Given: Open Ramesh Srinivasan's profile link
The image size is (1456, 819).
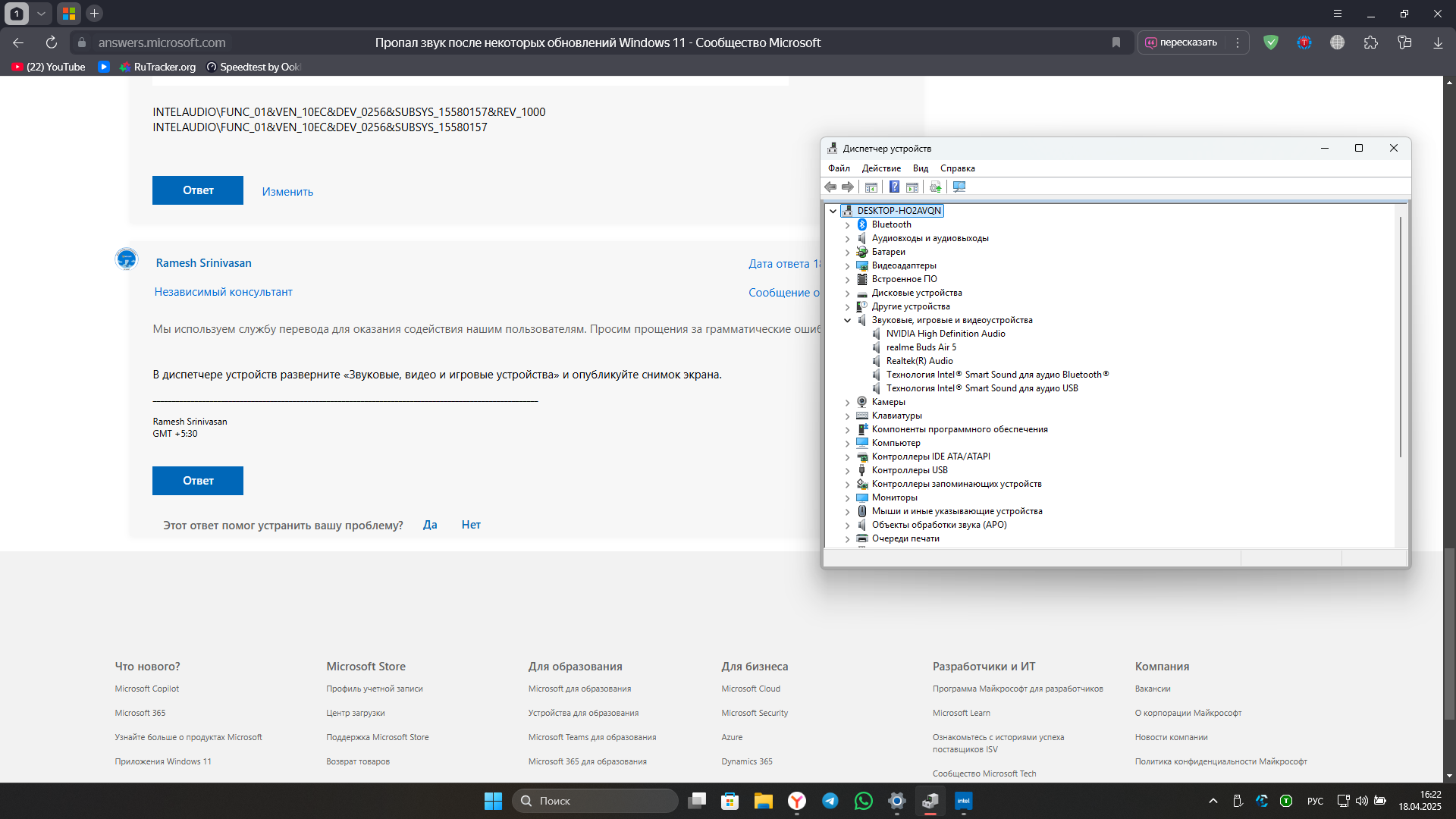Looking at the screenshot, I should pyautogui.click(x=204, y=263).
